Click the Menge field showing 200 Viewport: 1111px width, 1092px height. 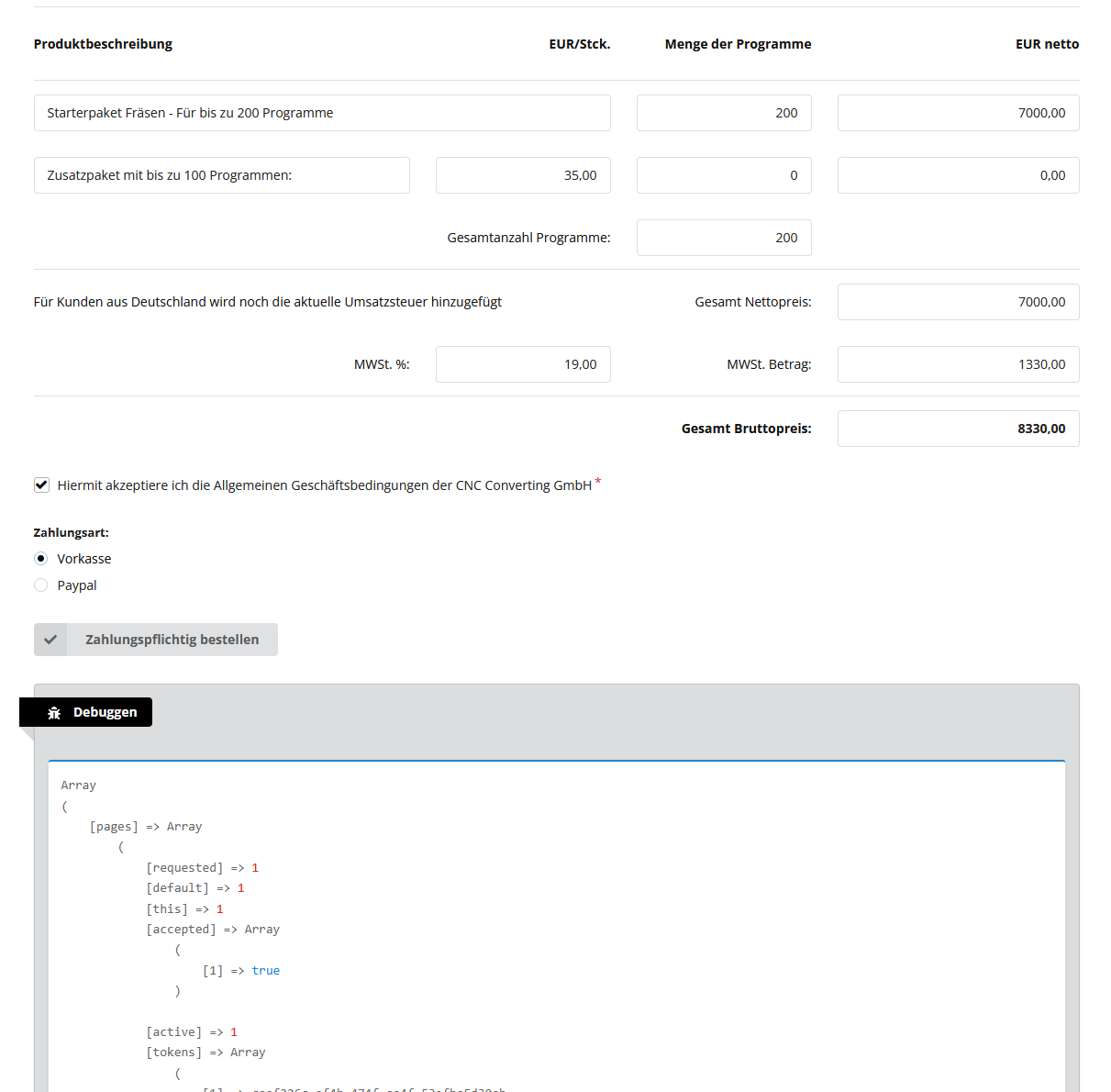coord(723,112)
